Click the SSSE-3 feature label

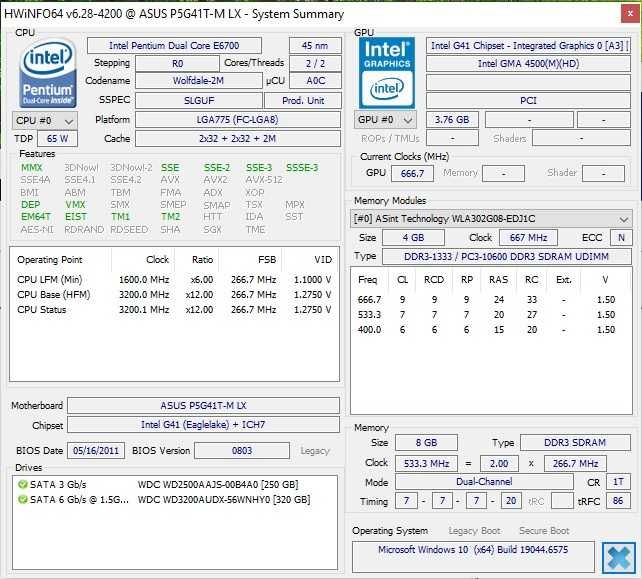(302, 167)
